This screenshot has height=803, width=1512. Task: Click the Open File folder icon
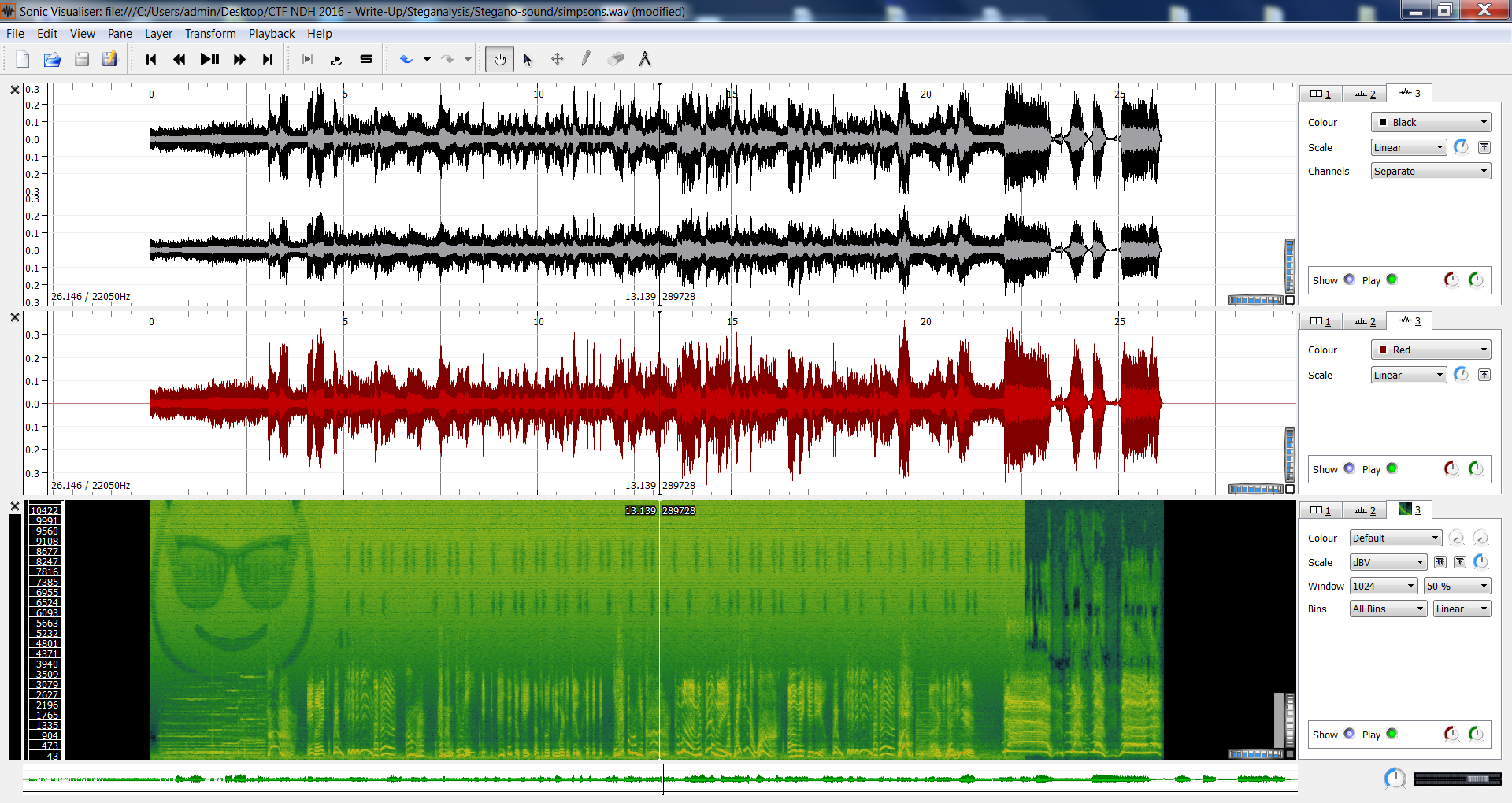(x=52, y=59)
